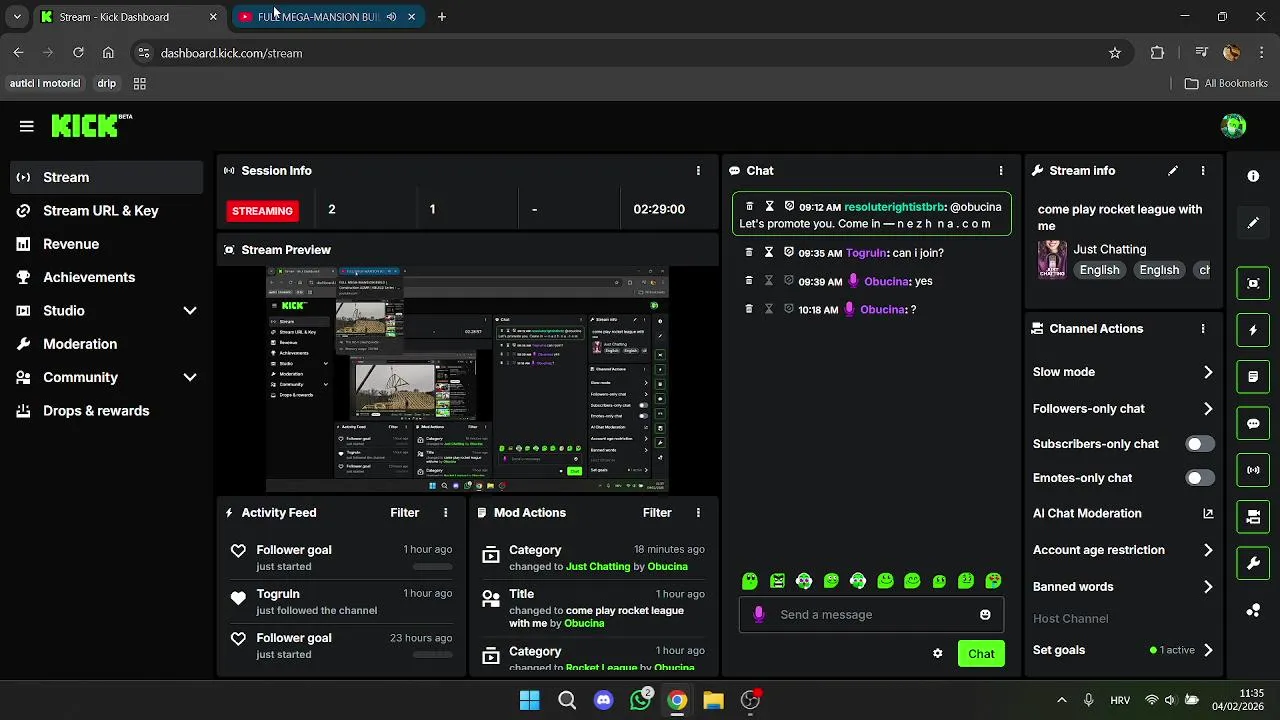
Task: Expand the Studio sidebar section
Action: 190,311
